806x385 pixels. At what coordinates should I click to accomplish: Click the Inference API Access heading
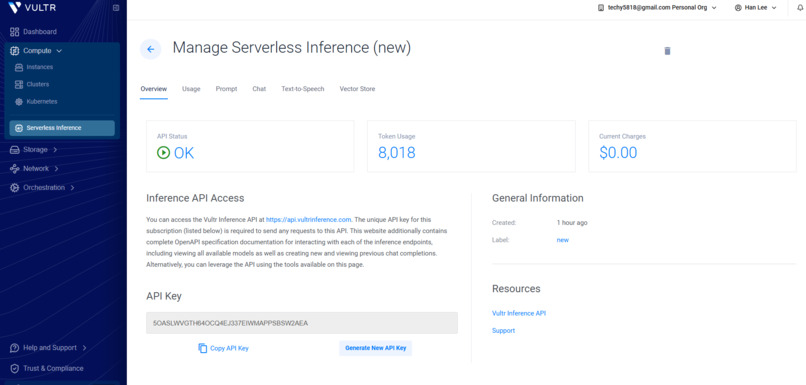195,198
